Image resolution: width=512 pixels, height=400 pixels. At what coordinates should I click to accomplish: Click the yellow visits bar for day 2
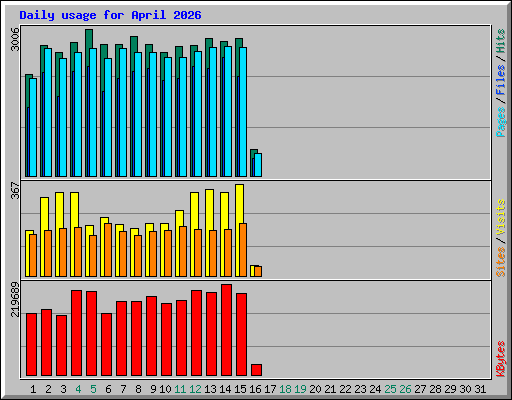pos(43,213)
